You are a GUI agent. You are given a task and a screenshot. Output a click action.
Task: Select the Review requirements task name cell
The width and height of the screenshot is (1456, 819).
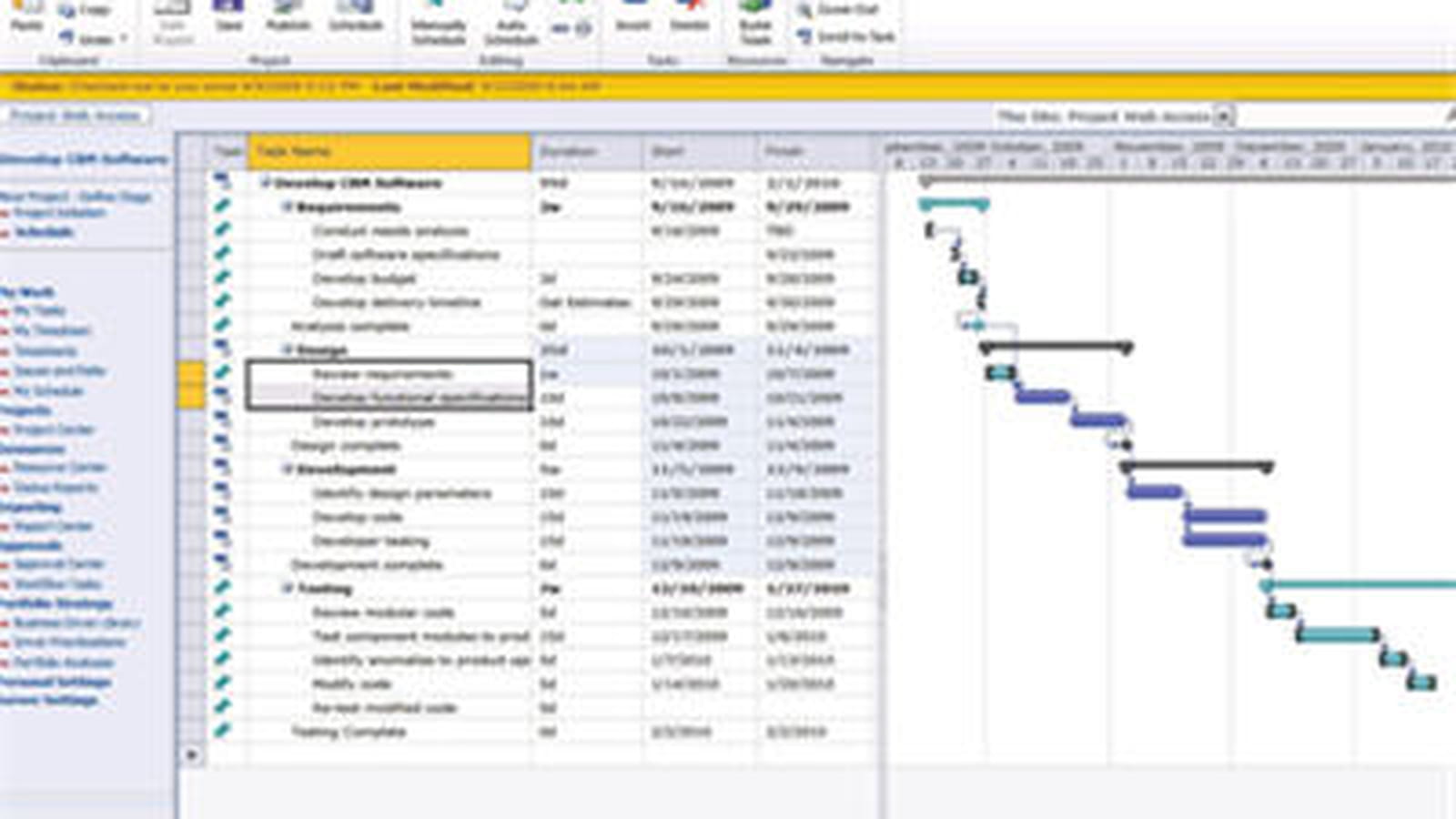click(389, 374)
